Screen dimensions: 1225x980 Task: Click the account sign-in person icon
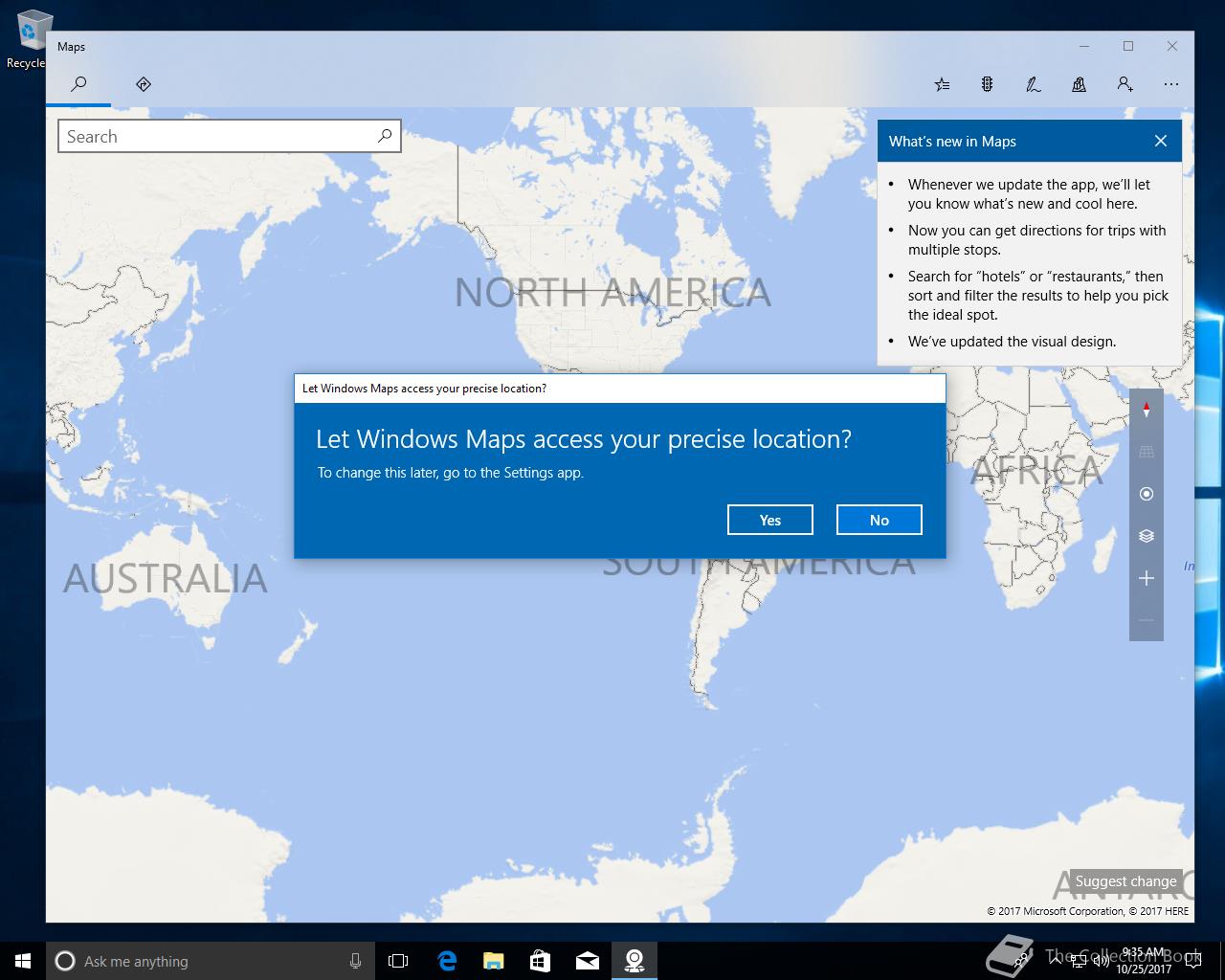tap(1125, 84)
